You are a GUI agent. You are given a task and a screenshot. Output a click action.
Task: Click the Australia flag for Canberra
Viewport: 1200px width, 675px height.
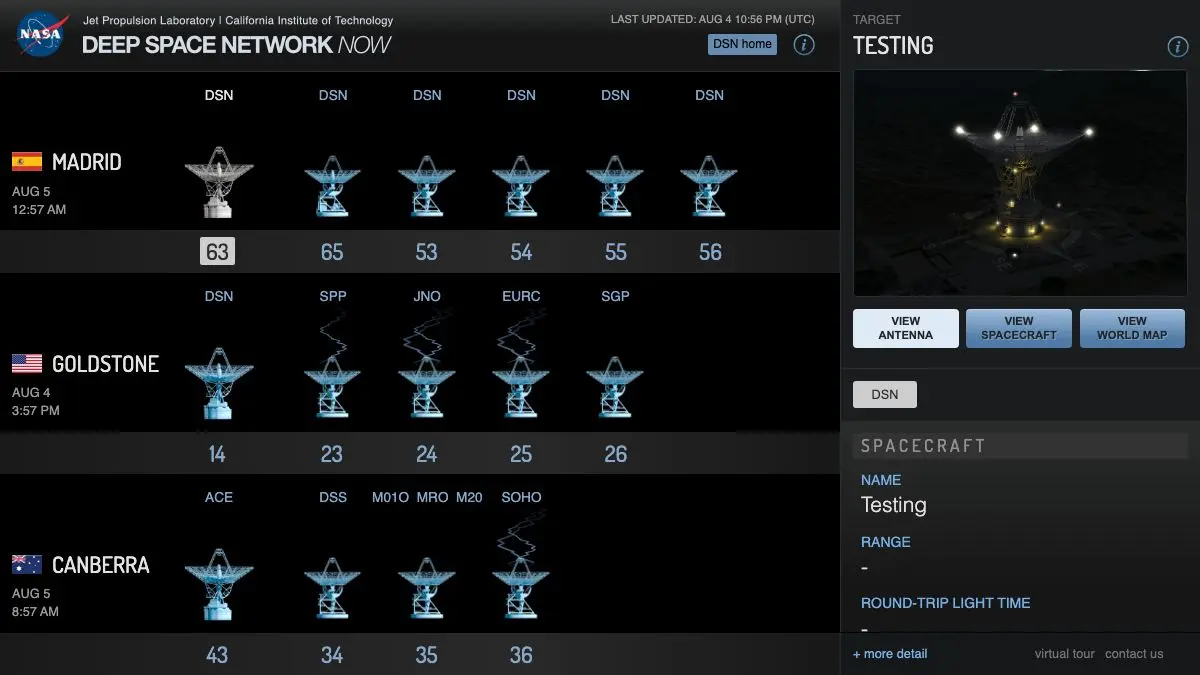[x=27, y=564]
